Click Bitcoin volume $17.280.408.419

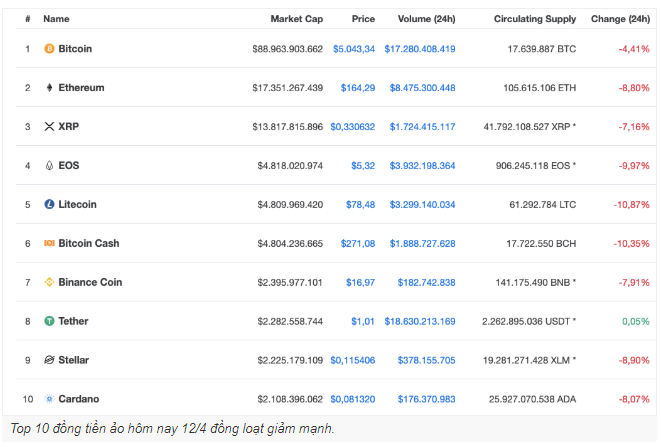point(420,49)
